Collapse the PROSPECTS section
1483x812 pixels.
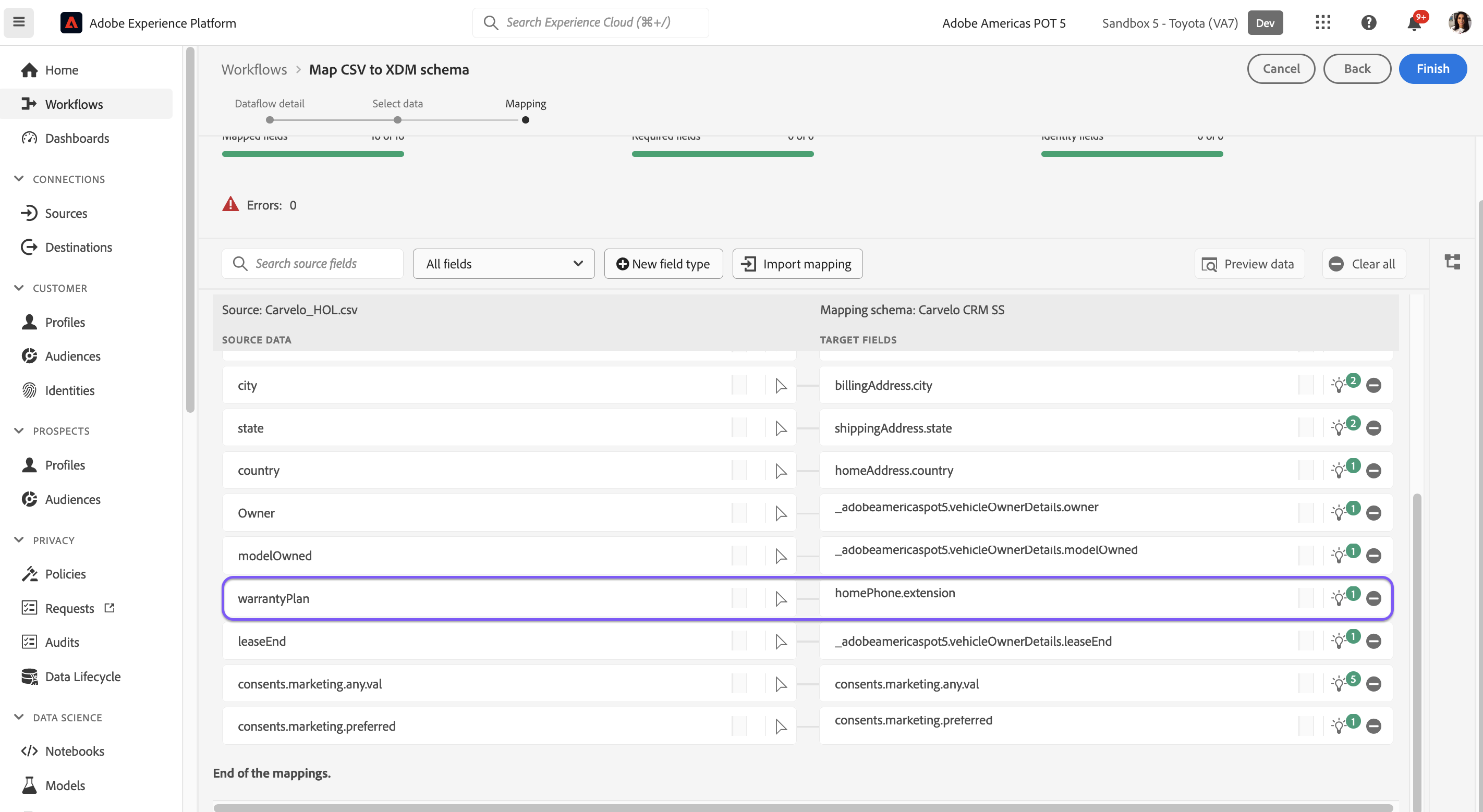19,430
